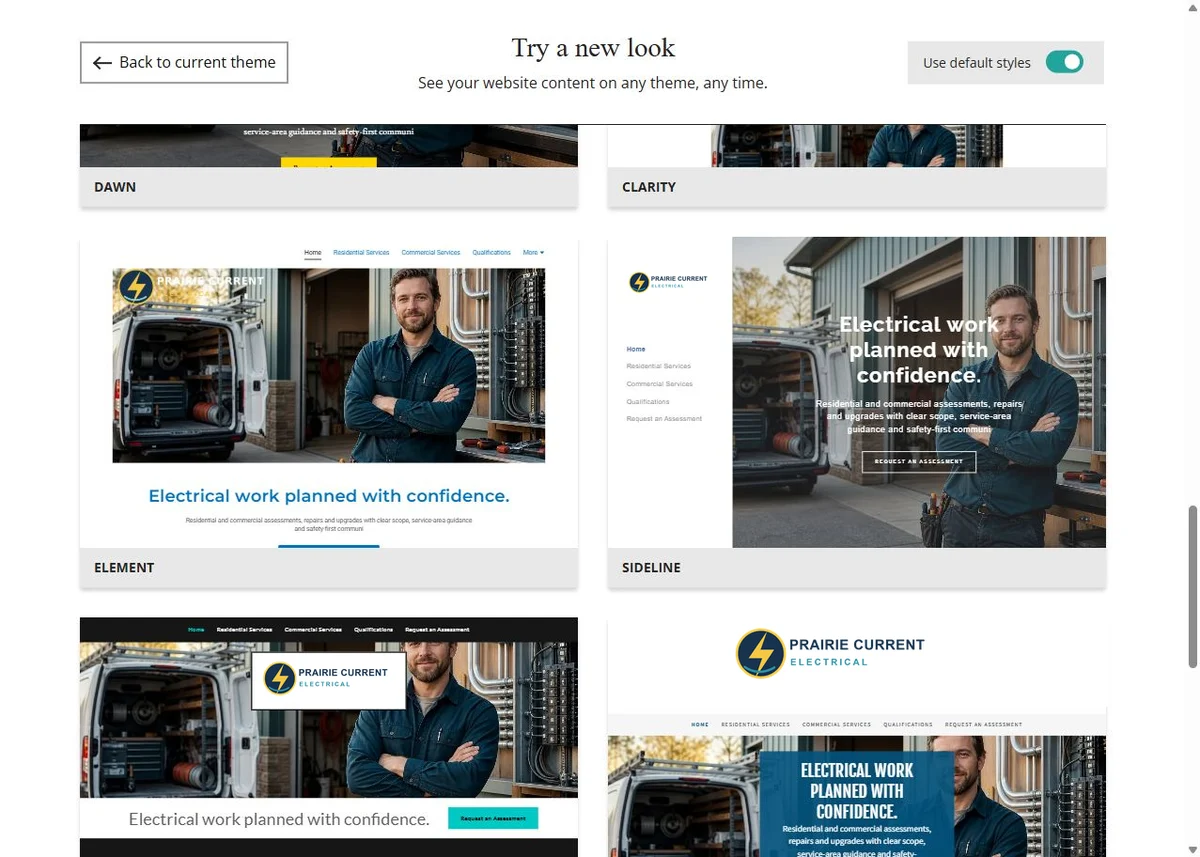Click Prairie Current logo in Sideline preview
This screenshot has width=1200, height=857.
668,282
